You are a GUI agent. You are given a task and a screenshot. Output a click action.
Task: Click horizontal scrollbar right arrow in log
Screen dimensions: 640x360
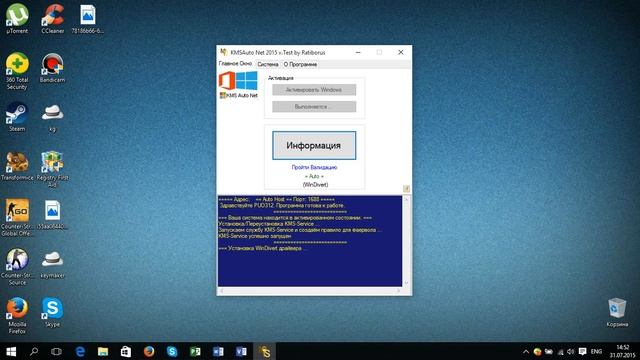[399, 291]
